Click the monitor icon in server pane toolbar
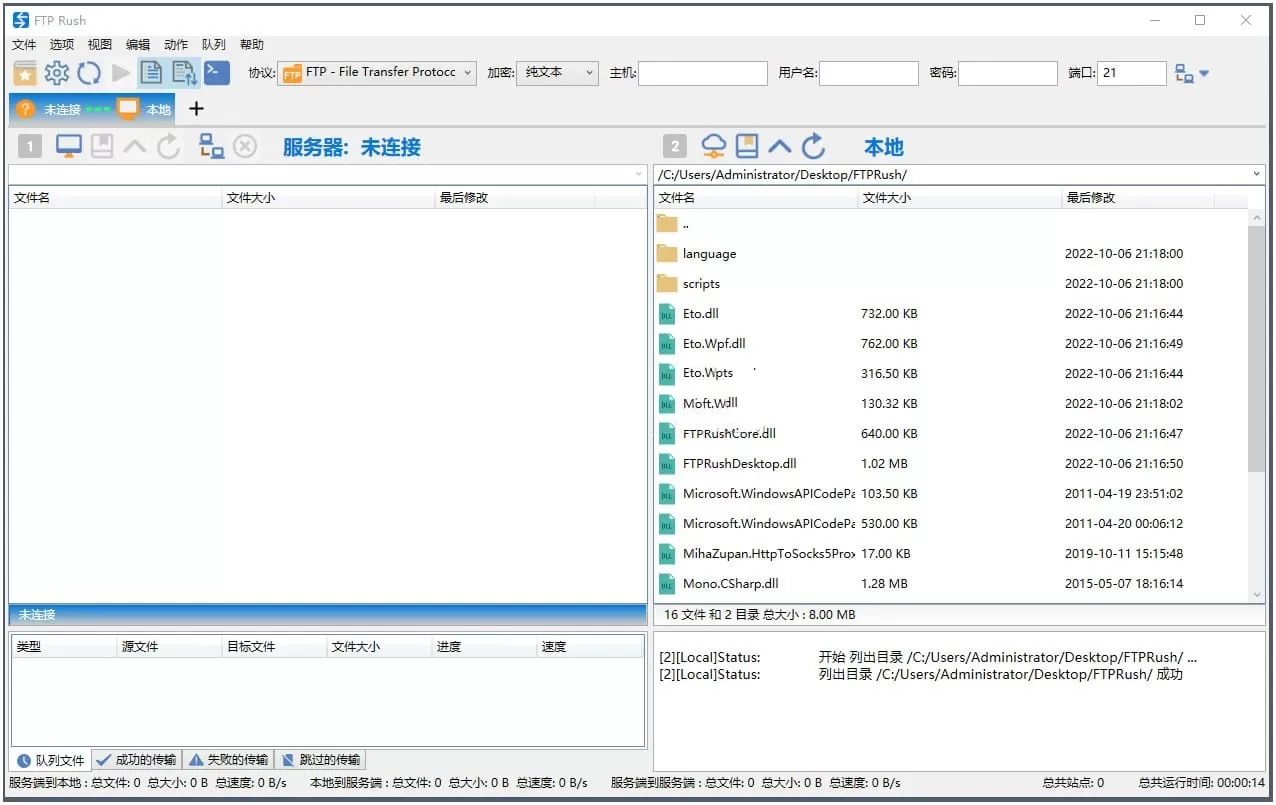This screenshot has height=805, width=1276. click(x=69, y=147)
